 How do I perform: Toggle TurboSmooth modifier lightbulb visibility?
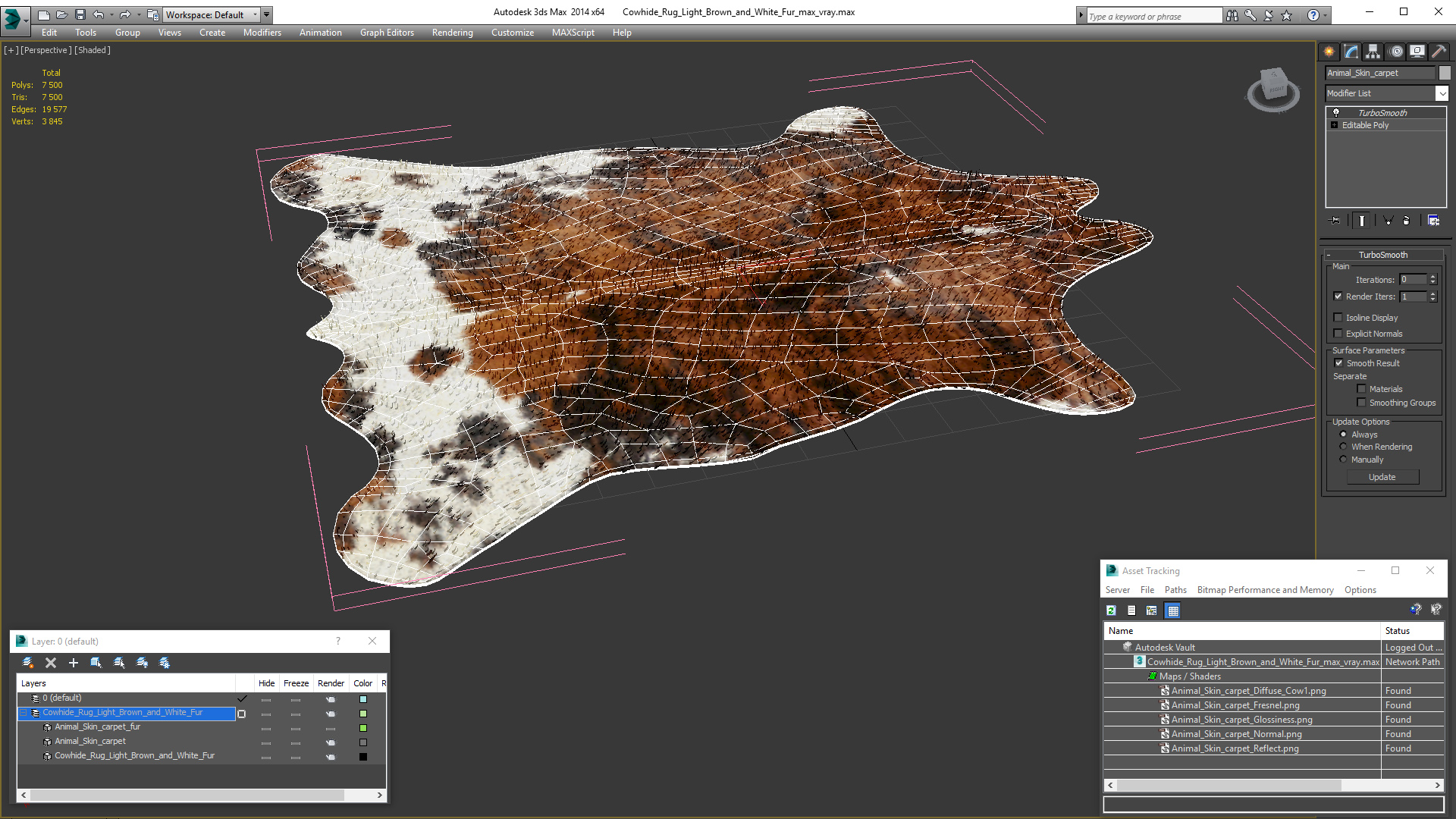[1336, 112]
